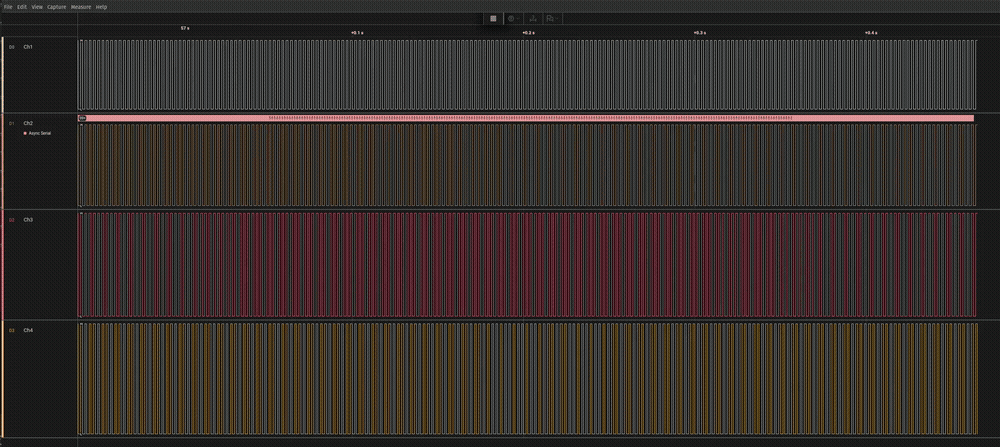Viewport: 1000px width, 447px height.
Task: Click the D0 channel index label
Action: 12,47
